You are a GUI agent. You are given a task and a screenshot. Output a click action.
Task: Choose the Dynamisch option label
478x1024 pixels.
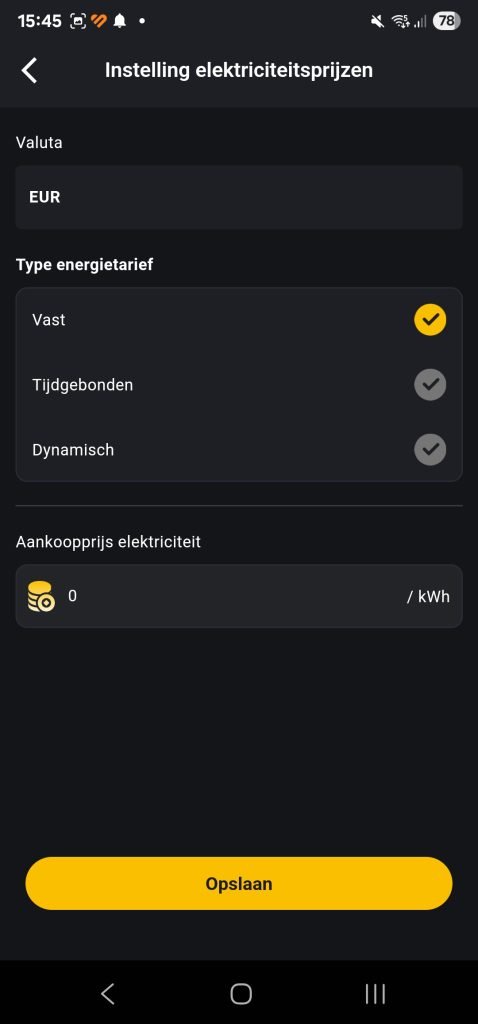coord(73,450)
